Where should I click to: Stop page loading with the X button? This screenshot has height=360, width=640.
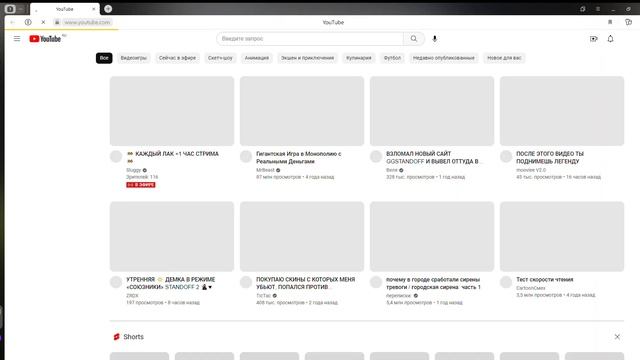pyautogui.click(x=43, y=22)
